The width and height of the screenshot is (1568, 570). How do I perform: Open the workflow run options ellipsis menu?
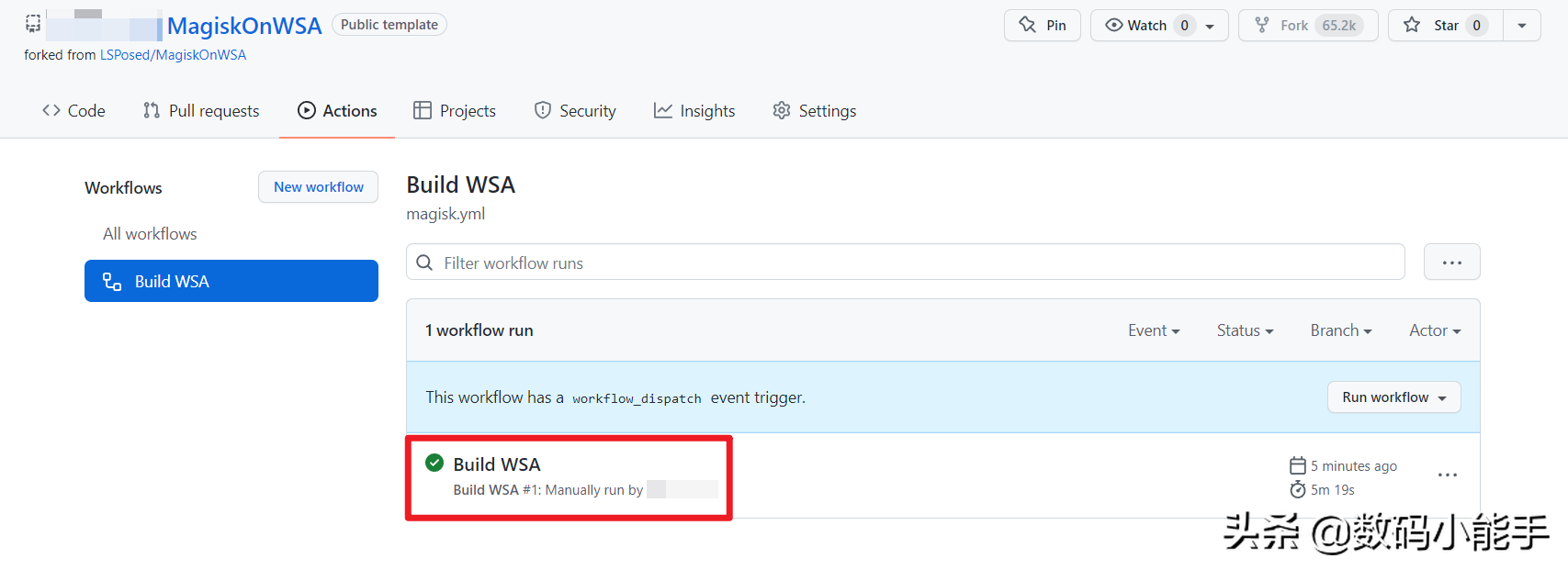coord(1447,475)
